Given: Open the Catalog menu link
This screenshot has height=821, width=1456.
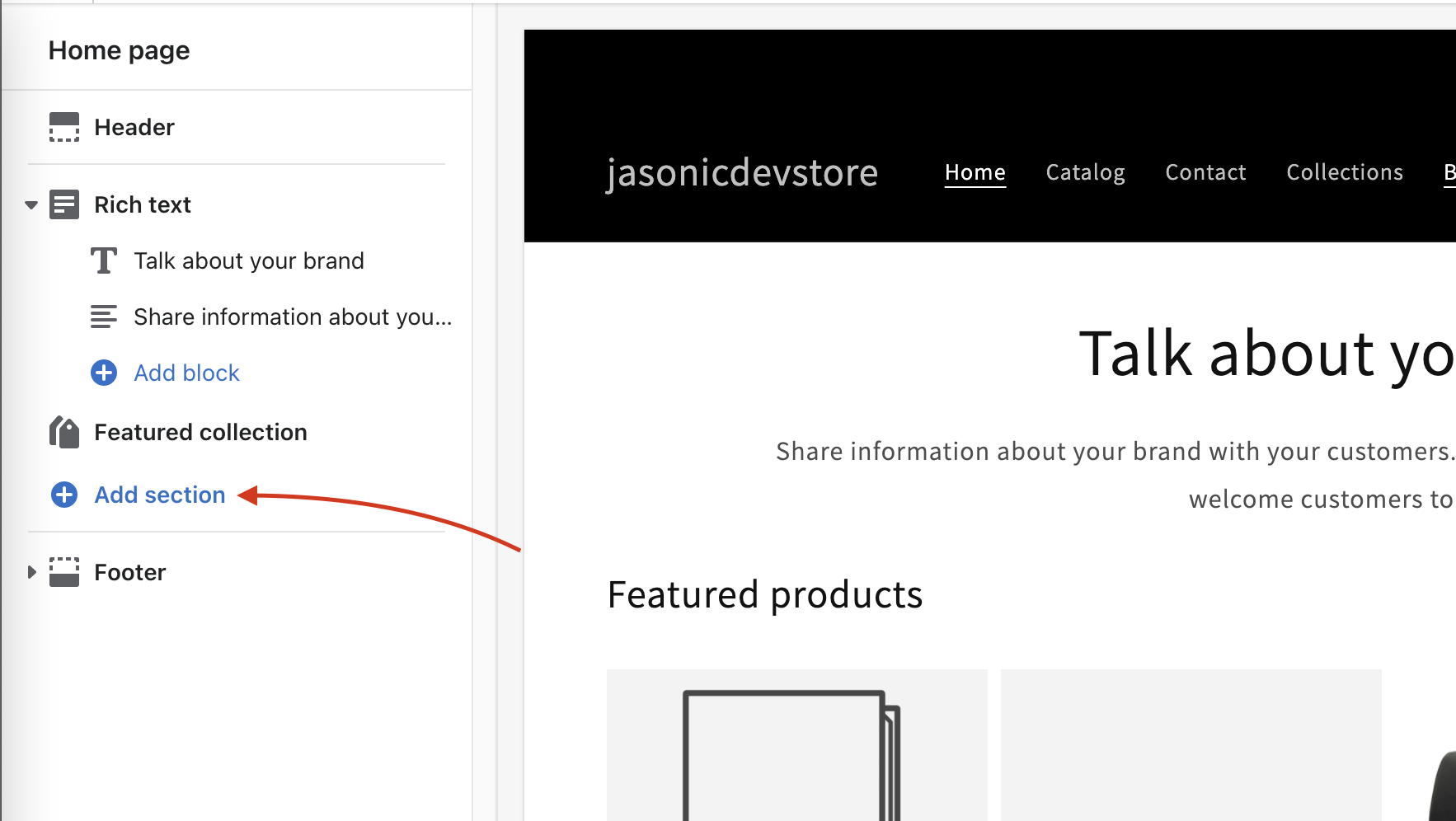Looking at the screenshot, I should click(x=1085, y=172).
